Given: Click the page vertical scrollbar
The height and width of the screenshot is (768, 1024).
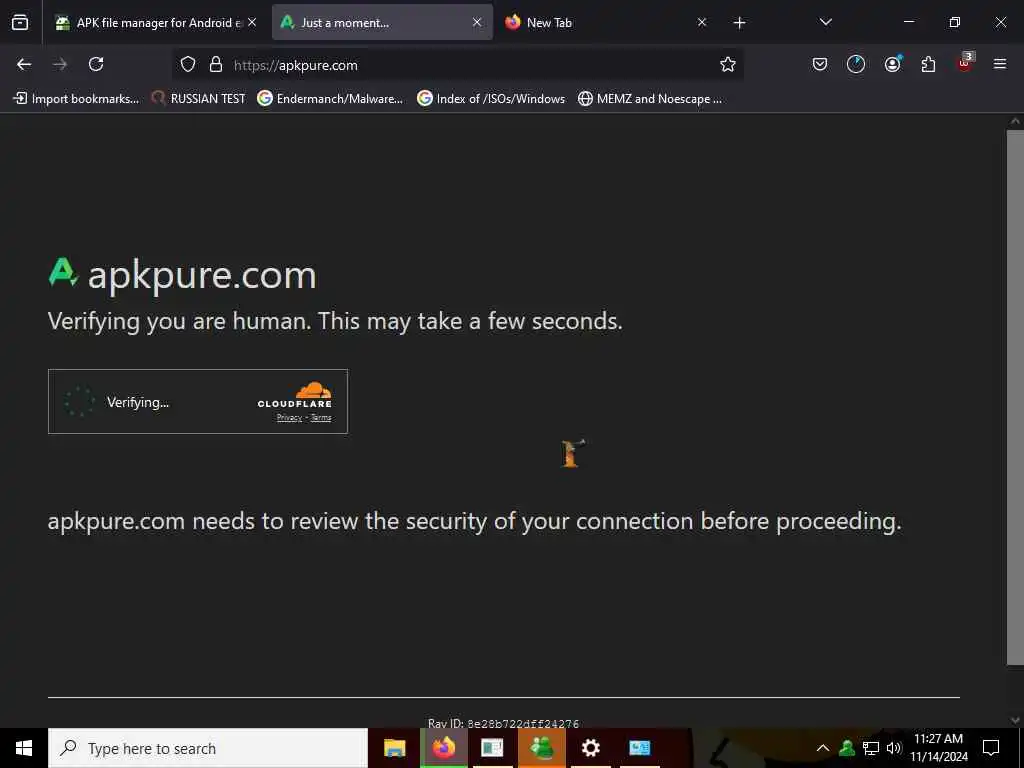Looking at the screenshot, I should [x=1015, y=397].
